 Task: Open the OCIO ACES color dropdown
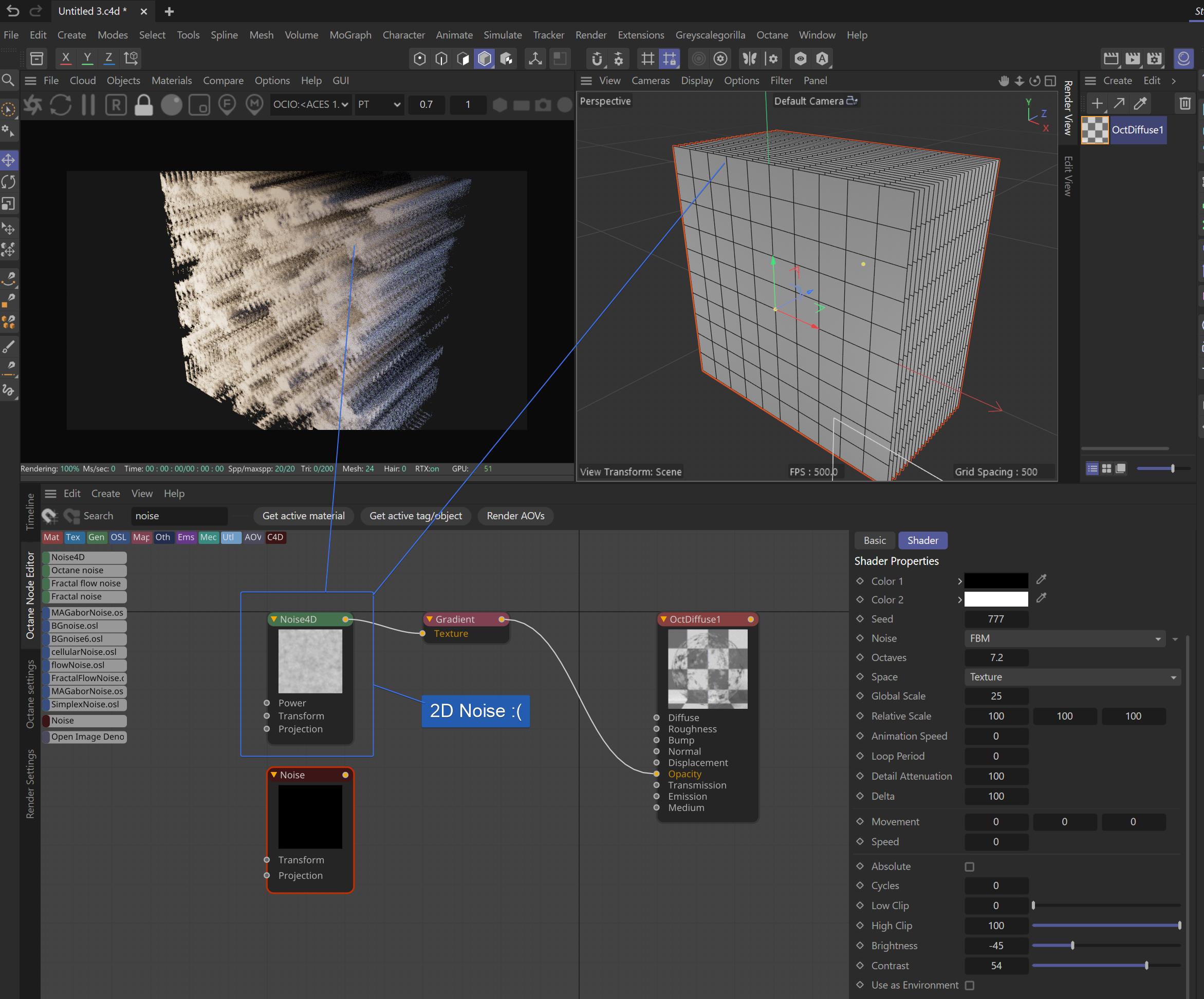(310, 104)
